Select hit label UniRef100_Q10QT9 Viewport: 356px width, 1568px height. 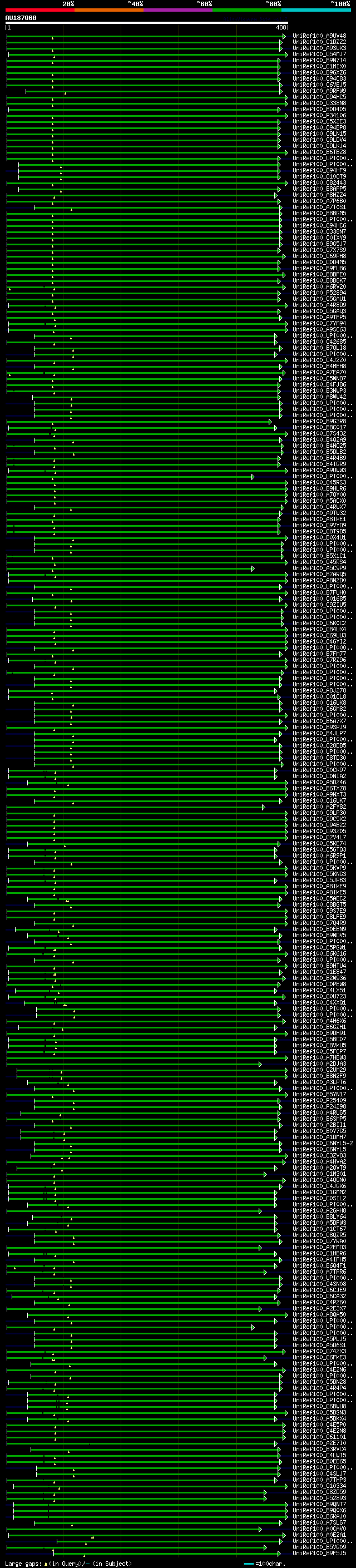319,176
